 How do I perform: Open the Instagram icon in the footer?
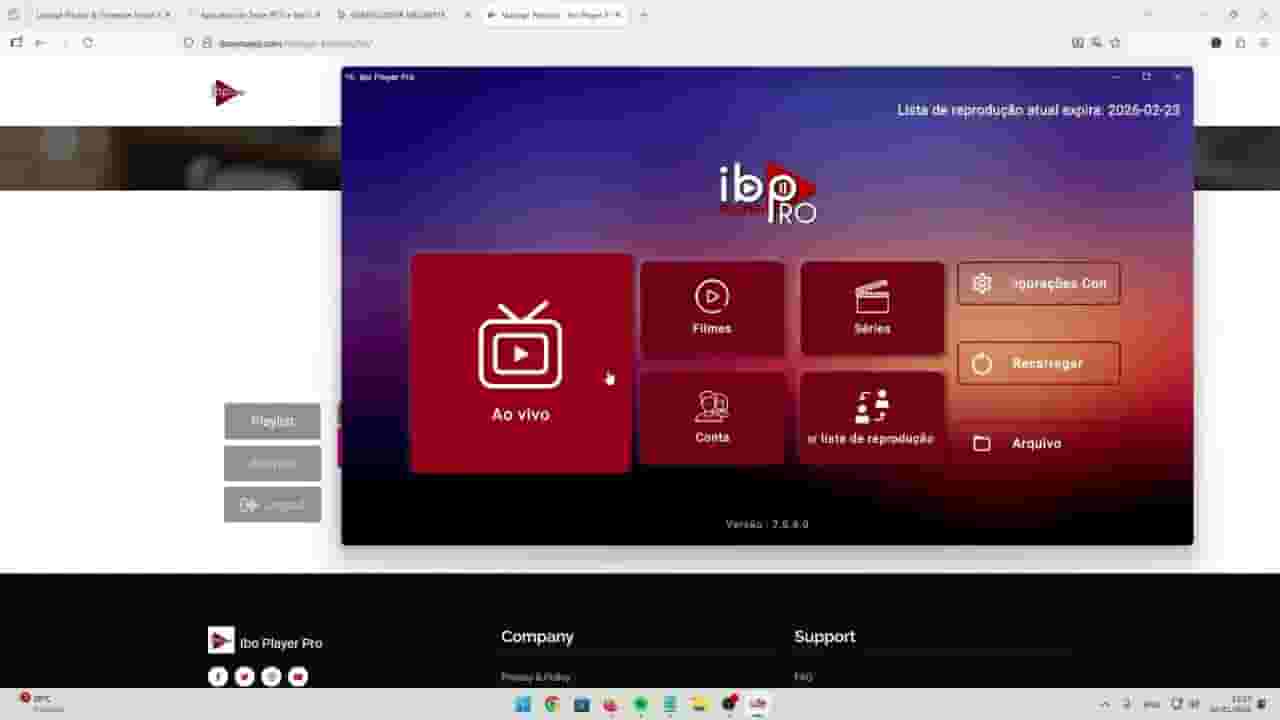[x=271, y=677]
